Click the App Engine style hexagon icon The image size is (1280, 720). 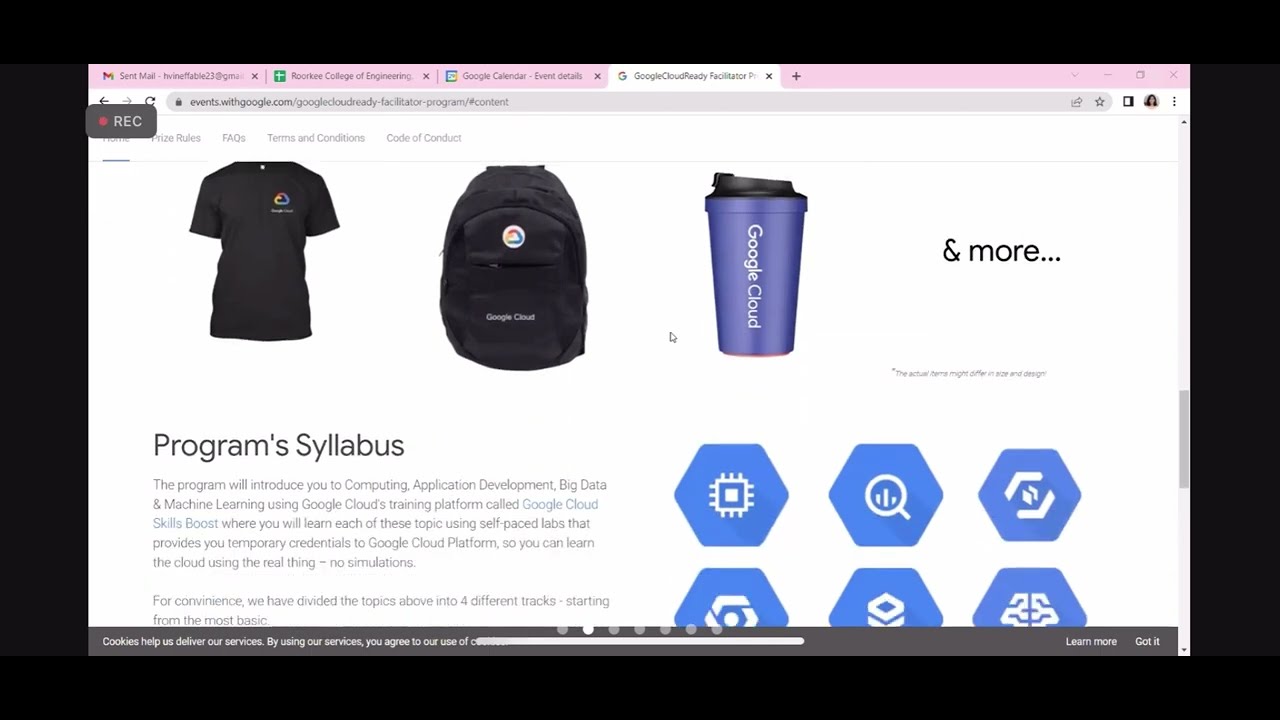point(1030,495)
